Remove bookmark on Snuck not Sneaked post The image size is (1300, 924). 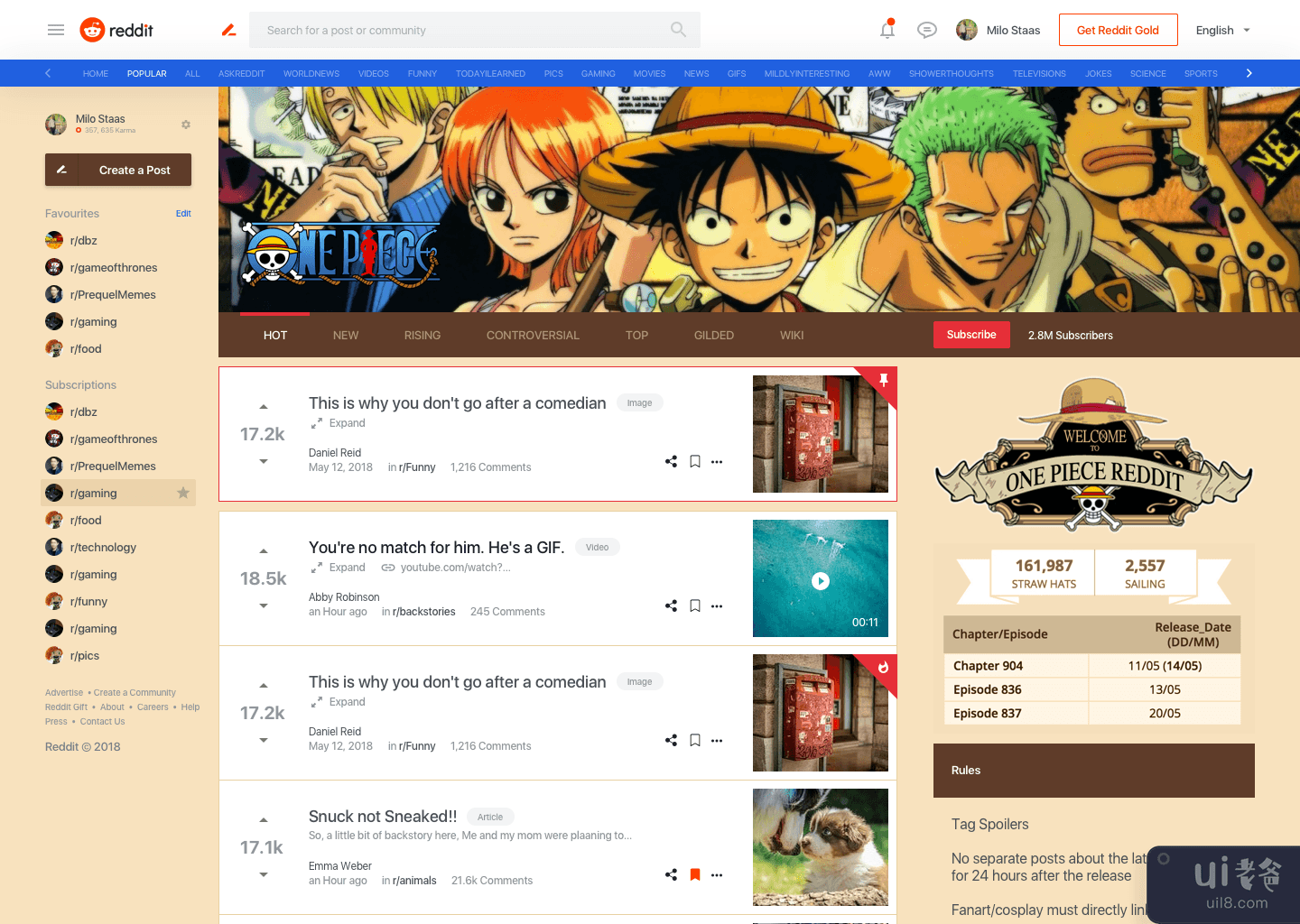[695, 874]
